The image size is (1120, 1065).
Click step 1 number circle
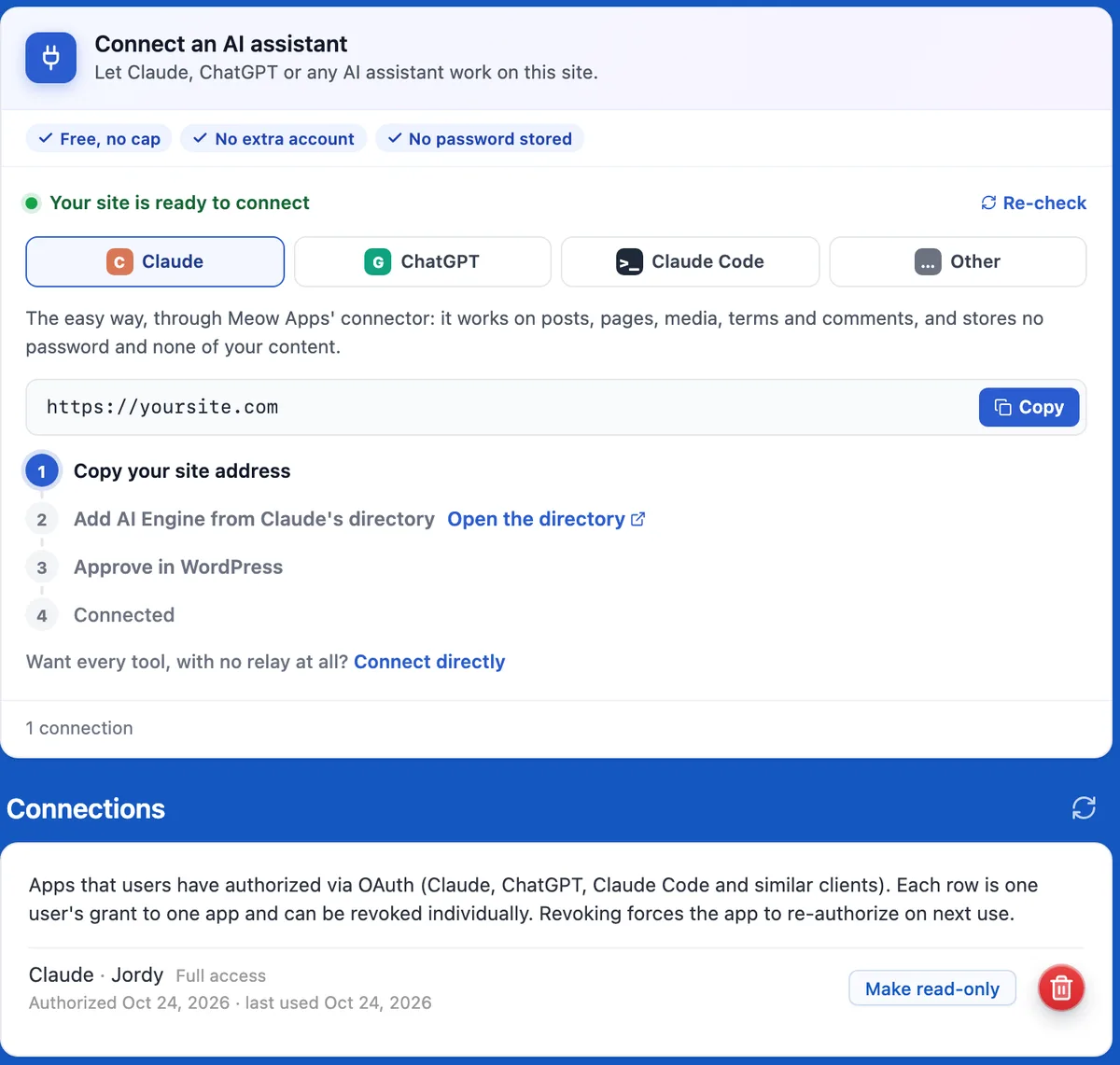41,471
